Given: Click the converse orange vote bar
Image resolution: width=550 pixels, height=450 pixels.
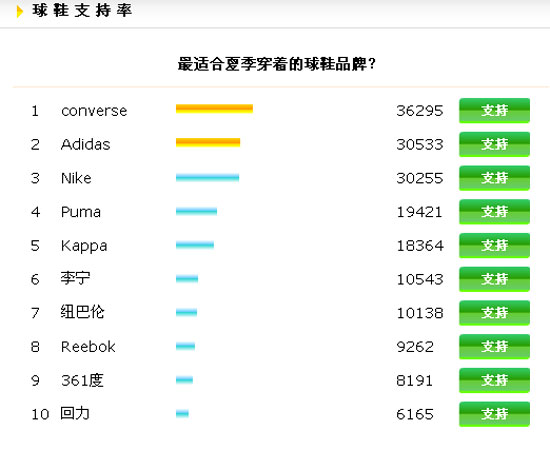Looking at the screenshot, I should point(214,109).
